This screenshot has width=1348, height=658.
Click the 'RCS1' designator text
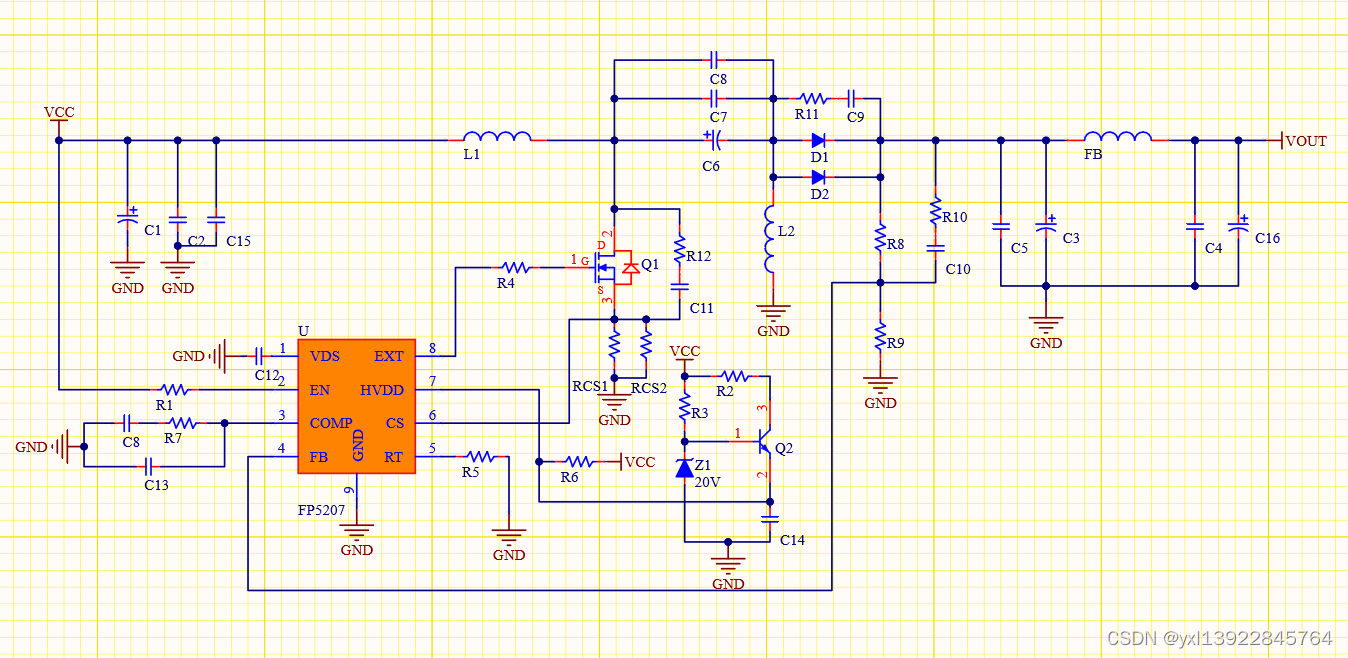tap(590, 386)
